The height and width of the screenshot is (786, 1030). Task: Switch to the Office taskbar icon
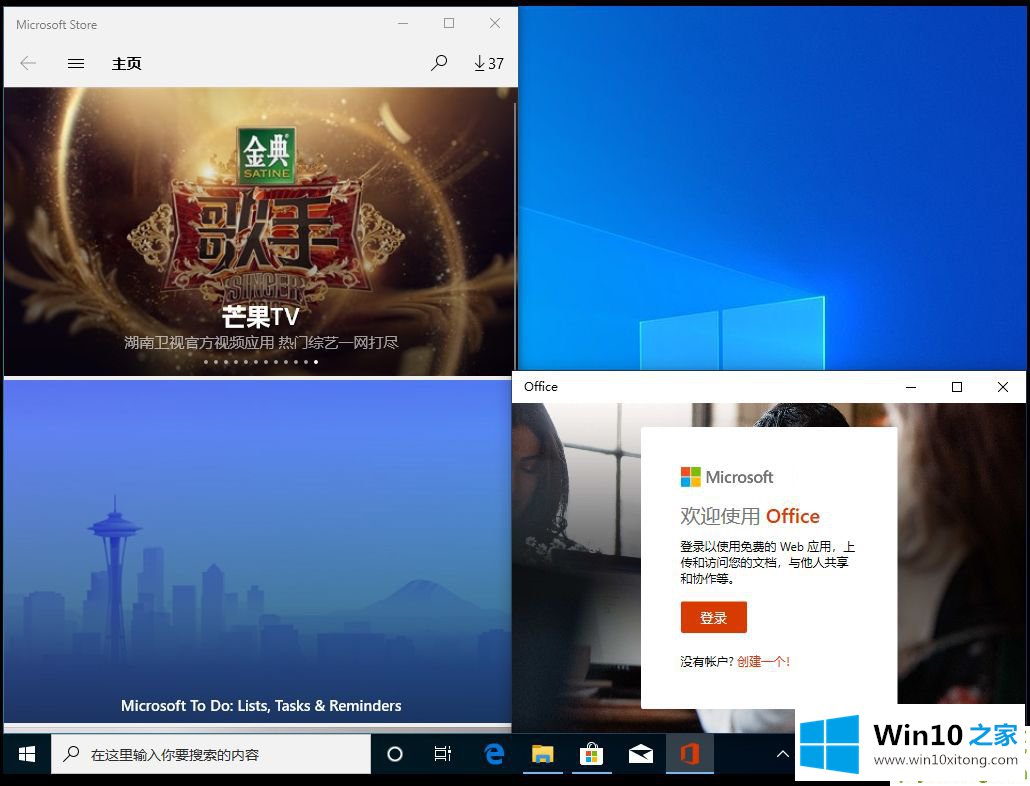coord(689,754)
